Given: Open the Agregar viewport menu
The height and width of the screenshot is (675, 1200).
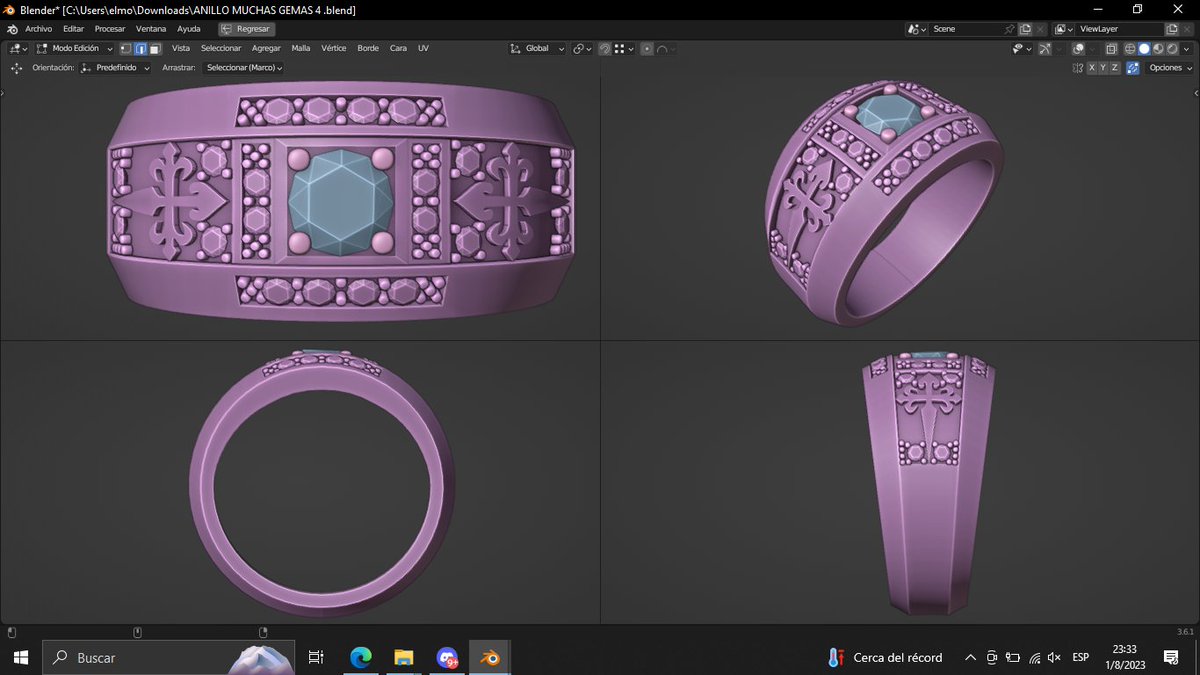Looking at the screenshot, I should click(x=266, y=48).
